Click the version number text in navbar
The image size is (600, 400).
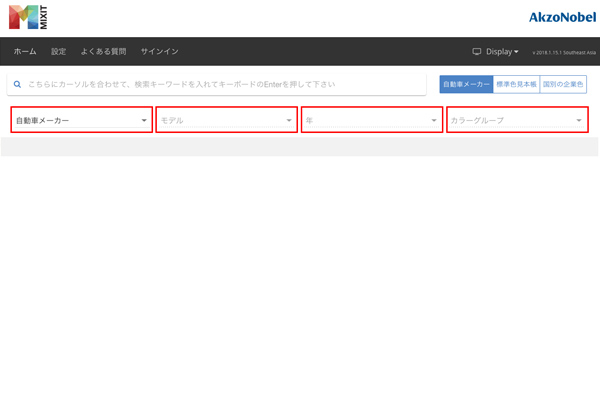[564, 53]
